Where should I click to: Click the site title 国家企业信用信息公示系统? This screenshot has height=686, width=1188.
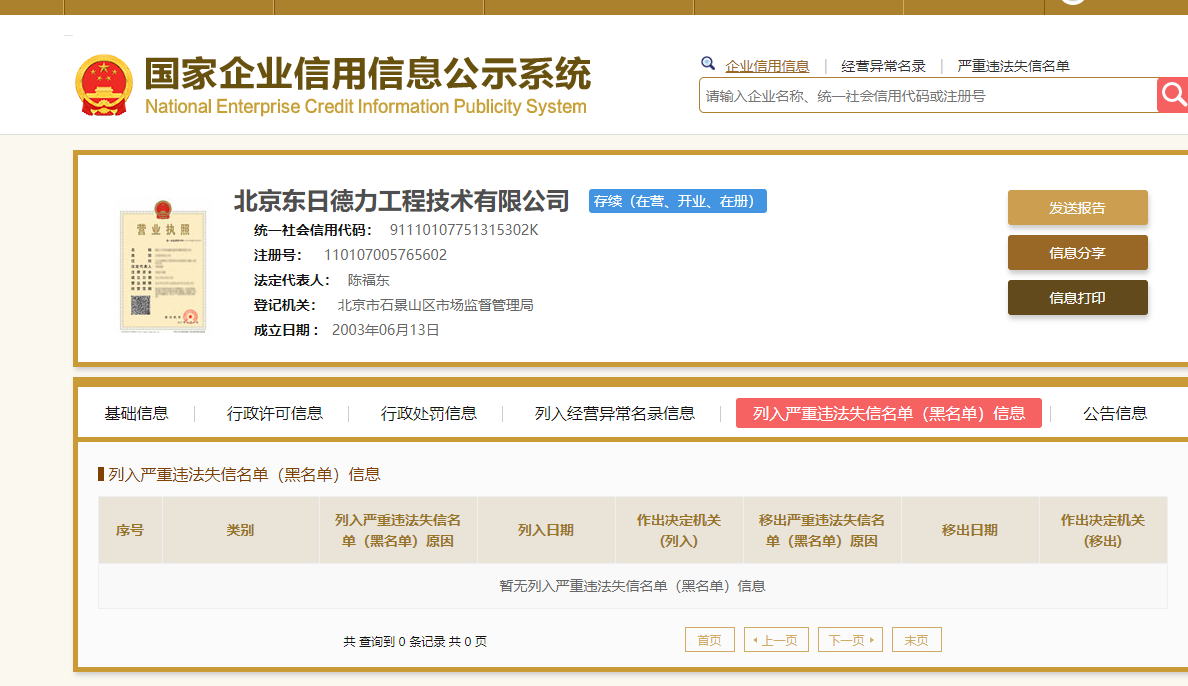(367, 74)
